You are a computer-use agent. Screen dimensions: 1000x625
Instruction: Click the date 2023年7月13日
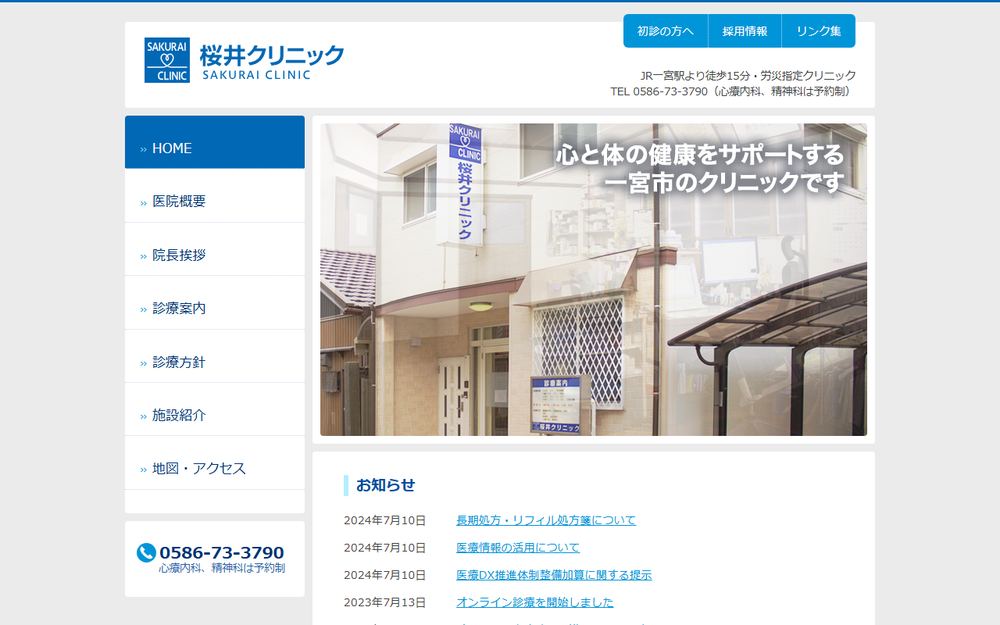click(385, 602)
